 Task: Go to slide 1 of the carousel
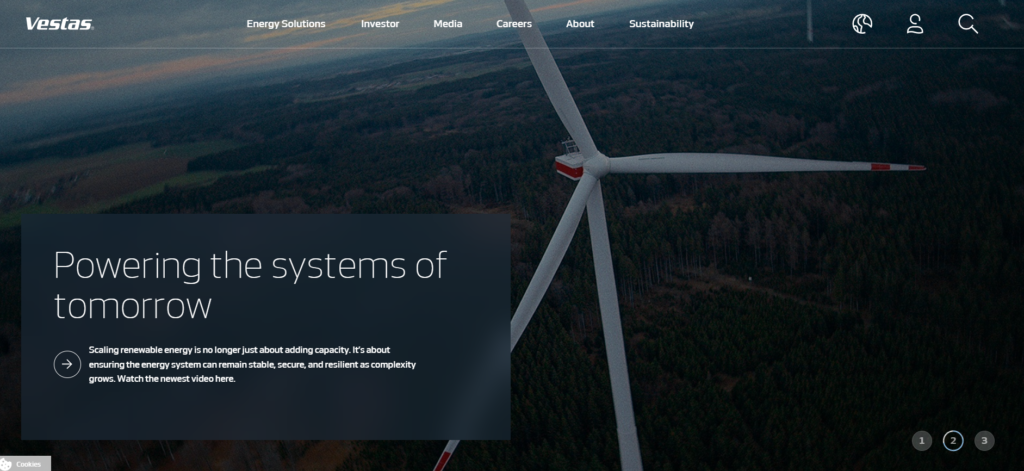921,441
